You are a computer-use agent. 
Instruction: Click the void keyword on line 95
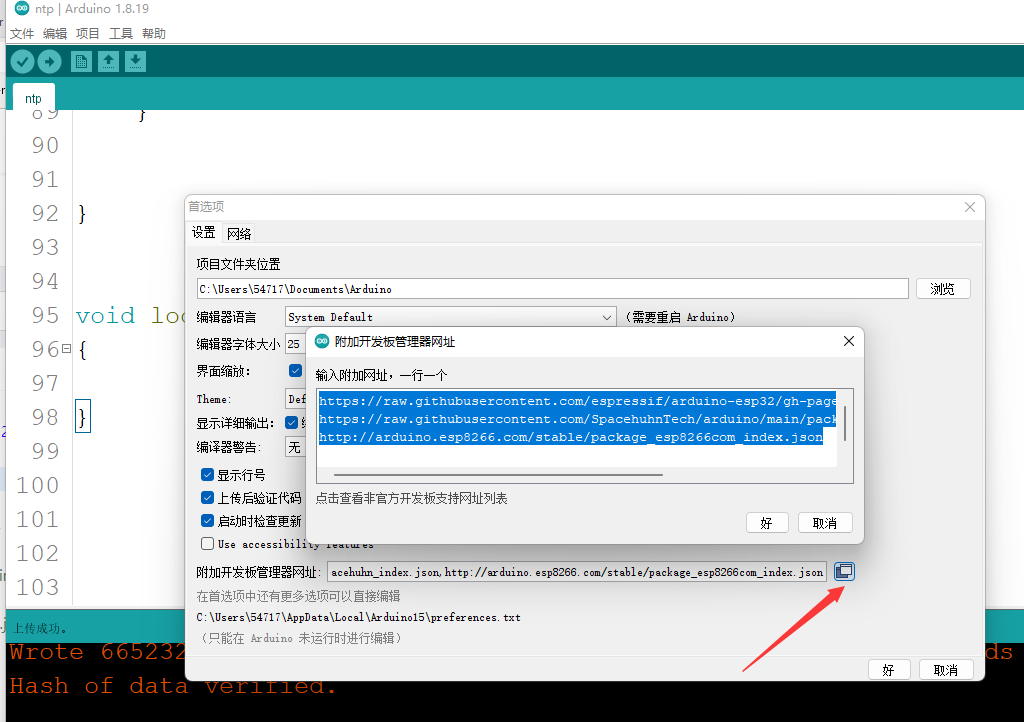coord(105,315)
